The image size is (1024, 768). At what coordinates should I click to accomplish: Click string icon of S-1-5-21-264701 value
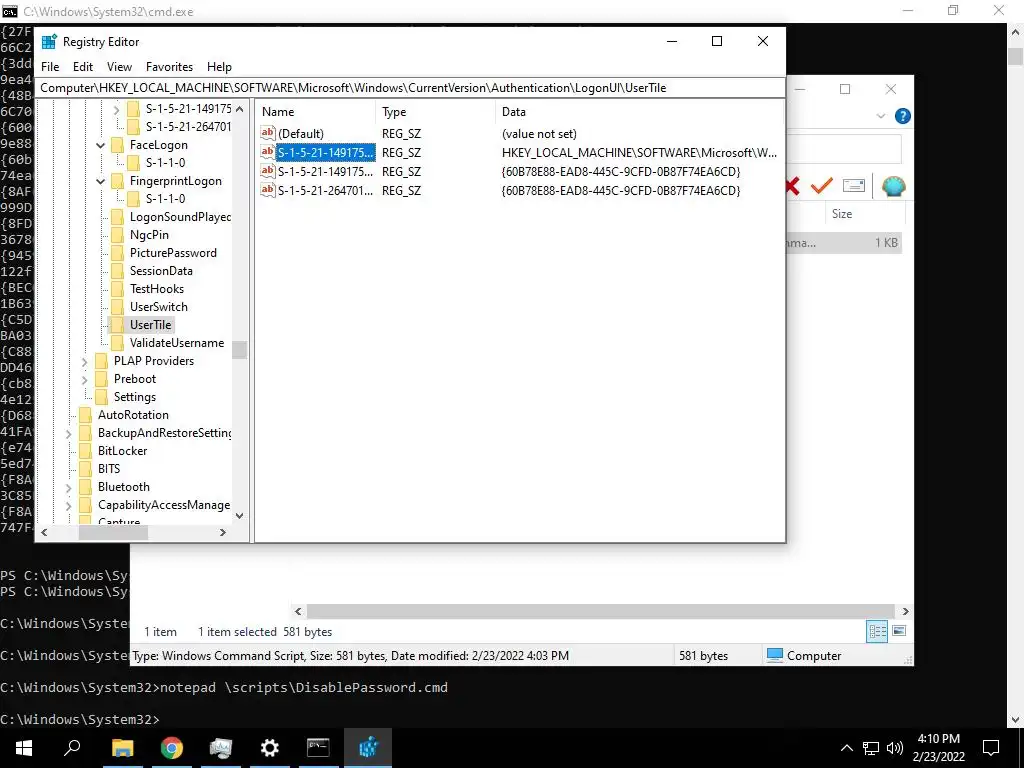click(267, 190)
